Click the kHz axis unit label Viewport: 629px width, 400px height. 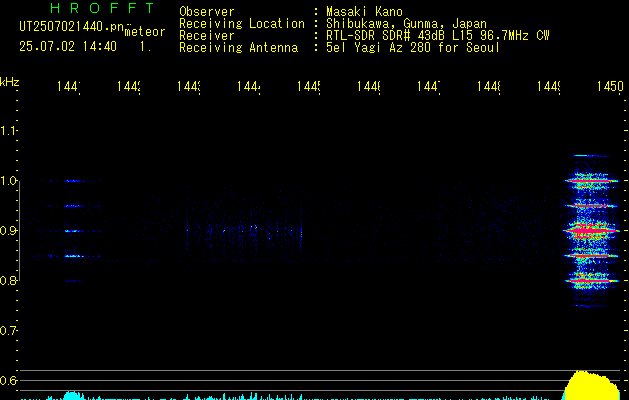point(10,82)
